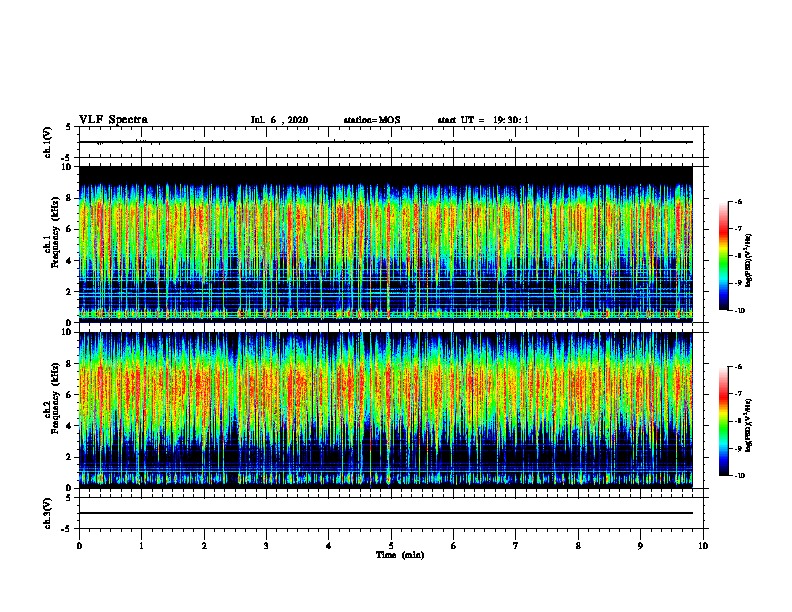Click time-axis tick label "2"
Viewport: 792px width, 612px height.
tap(204, 546)
